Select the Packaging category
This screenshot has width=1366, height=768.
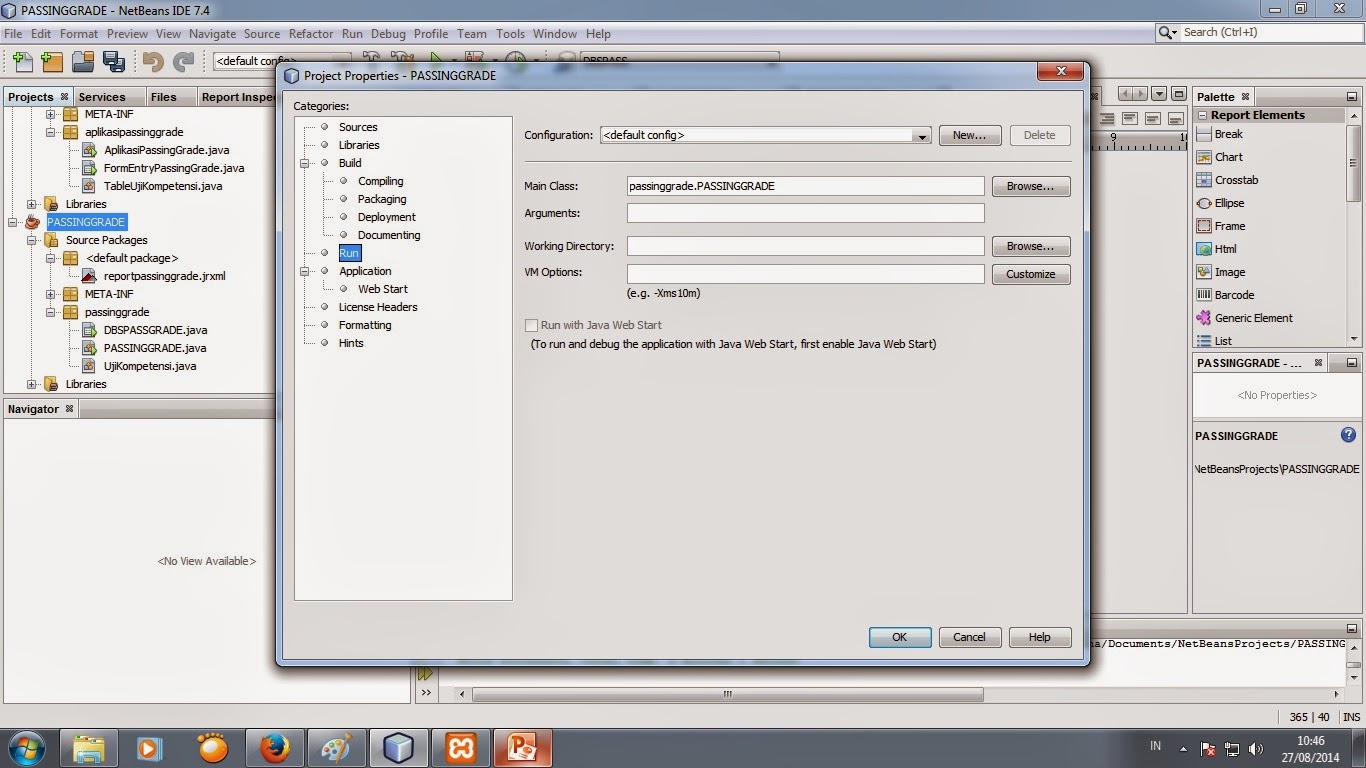click(382, 199)
